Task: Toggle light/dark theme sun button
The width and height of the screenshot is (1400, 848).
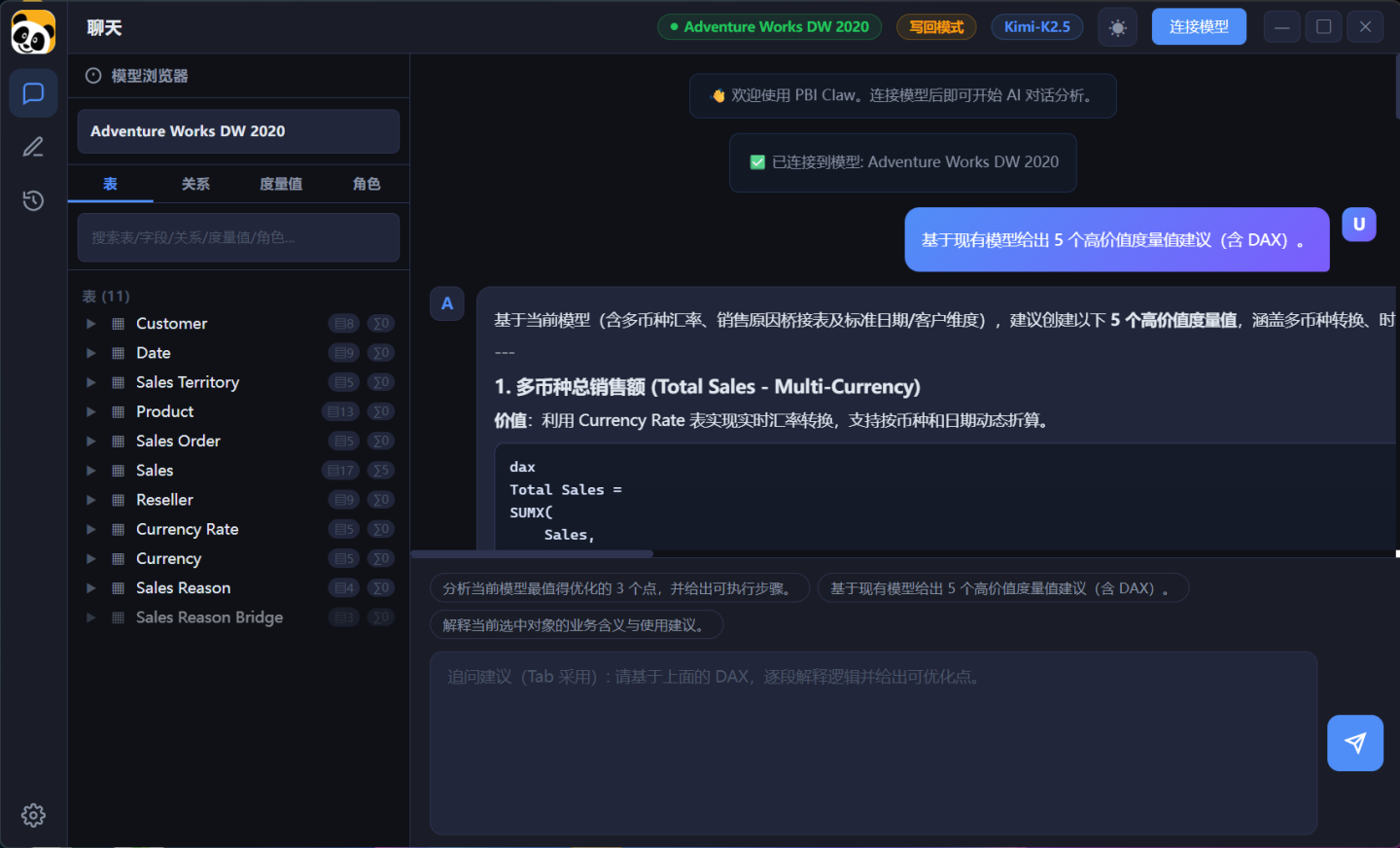Action: pos(1117,27)
